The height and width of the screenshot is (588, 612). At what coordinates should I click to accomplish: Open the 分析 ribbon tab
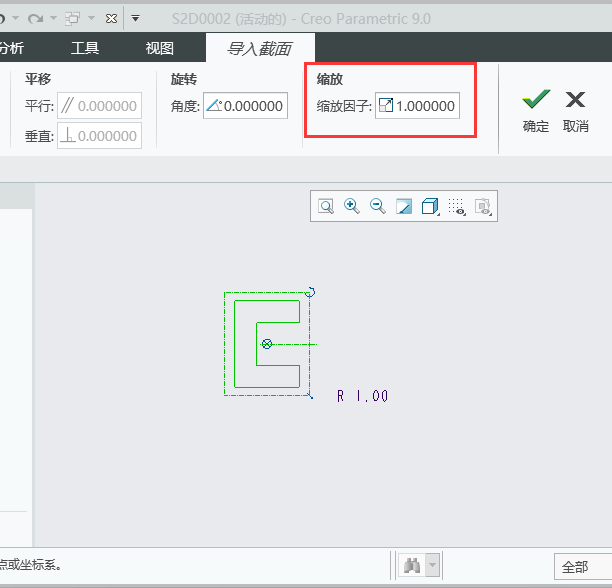pyautogui.click(x=12, y=48)
